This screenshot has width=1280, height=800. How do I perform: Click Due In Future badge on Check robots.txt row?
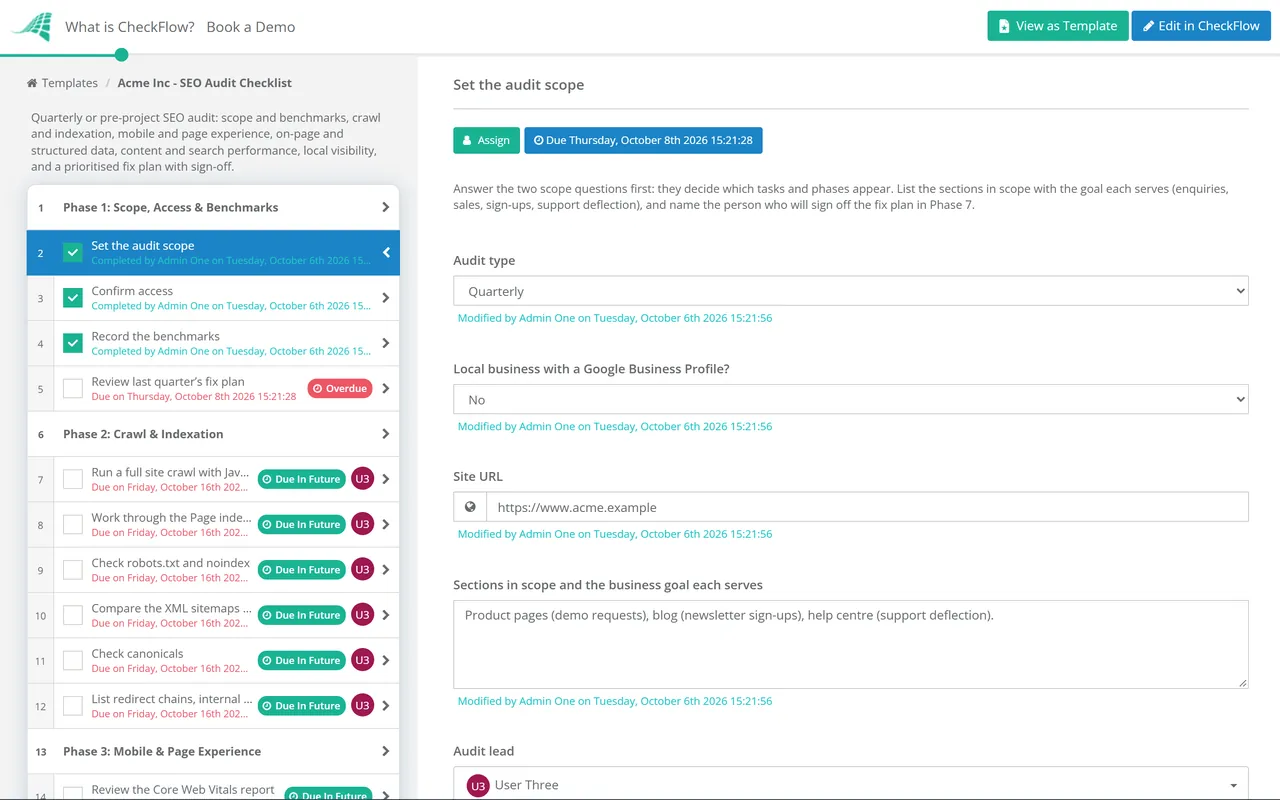click(x=302, y=570)
